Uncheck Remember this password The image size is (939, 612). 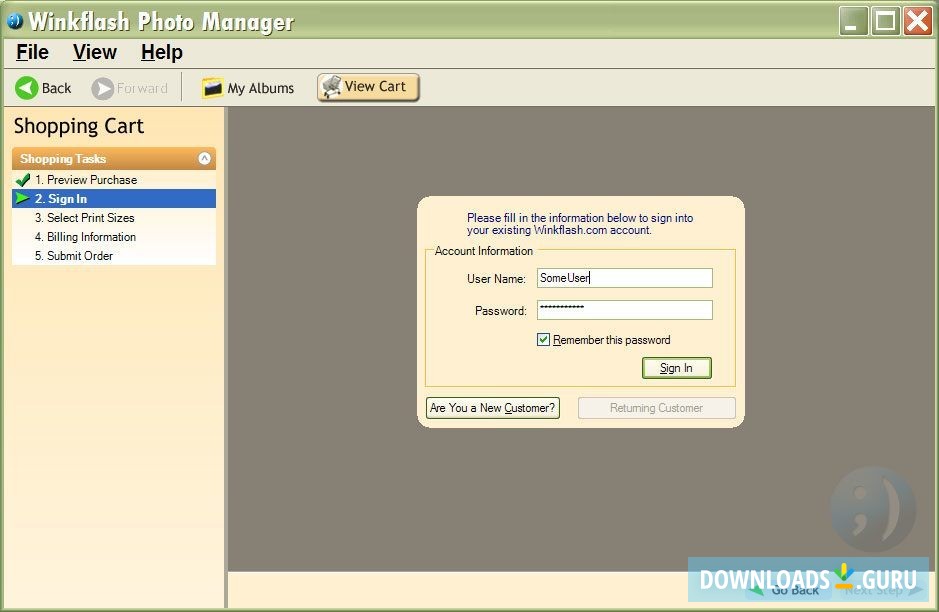[x=543, y=340]
